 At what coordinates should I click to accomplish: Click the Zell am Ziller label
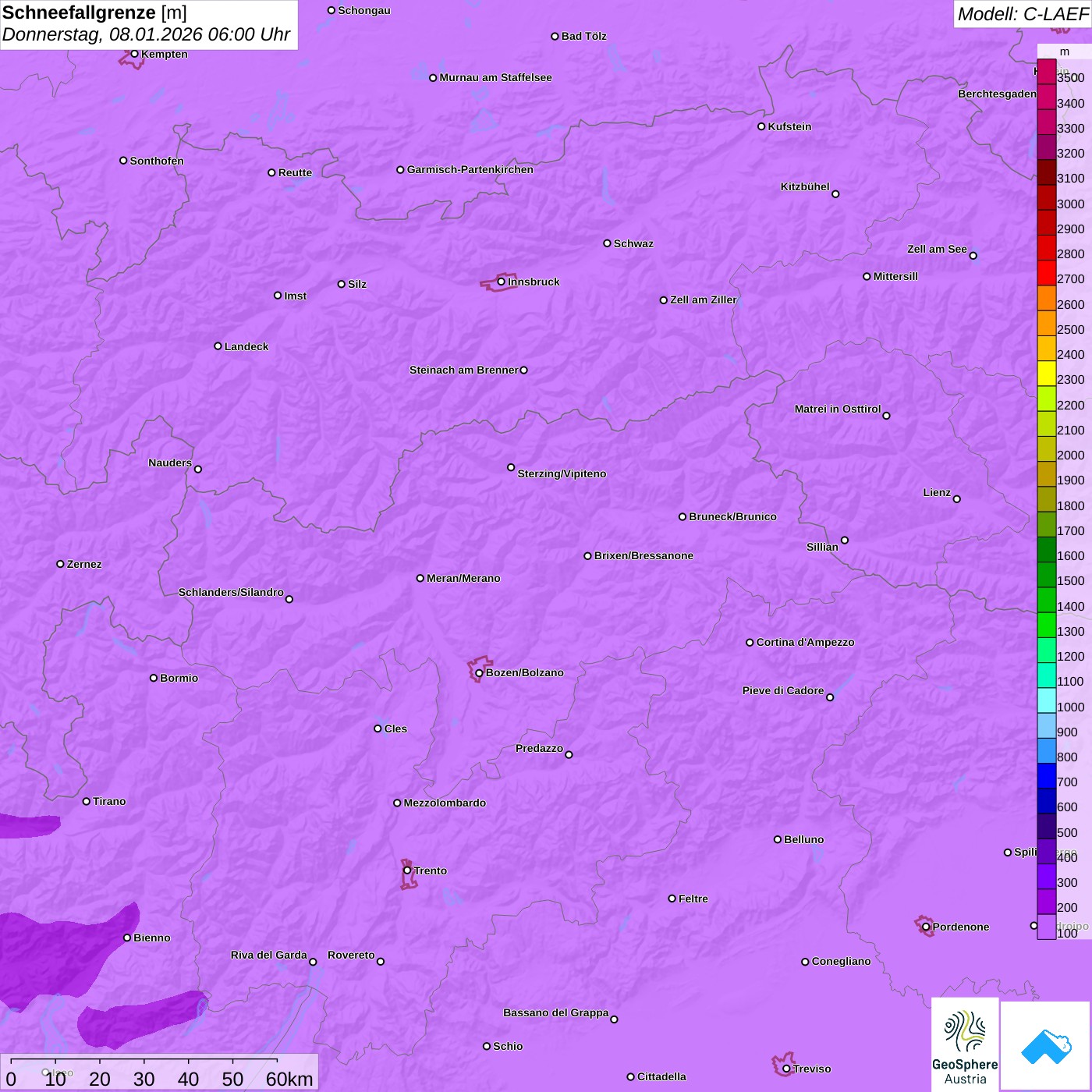click(x=704, y=300)
